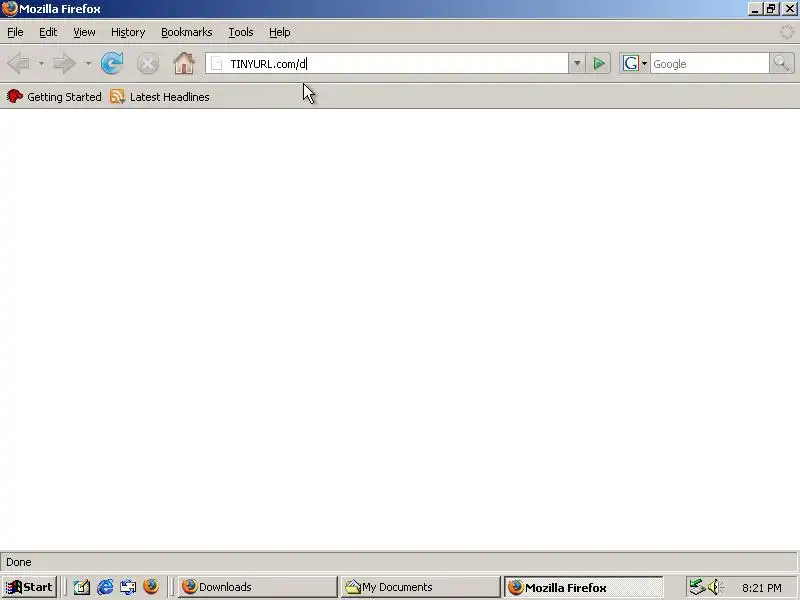Click the throbber activity indicator
The height and width of the screenshot is (600, 800).
(x=787, y=32)
